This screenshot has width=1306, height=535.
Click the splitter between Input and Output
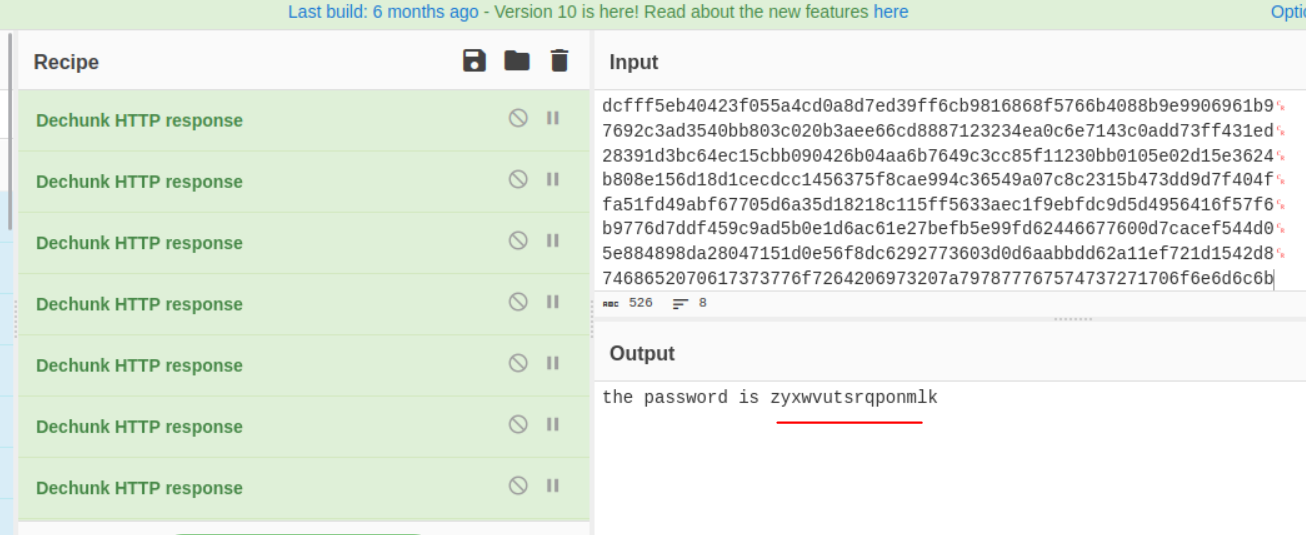[1073, 319]
